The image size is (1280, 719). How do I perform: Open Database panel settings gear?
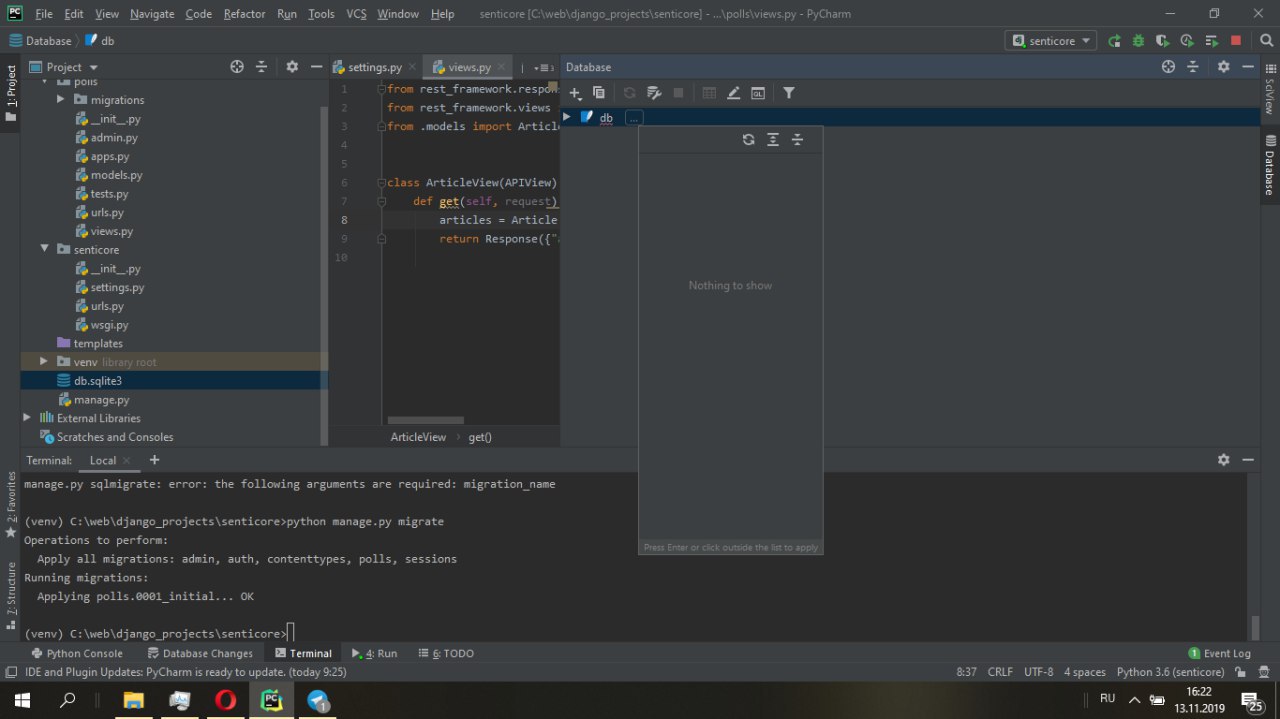tap(1223, 67)
